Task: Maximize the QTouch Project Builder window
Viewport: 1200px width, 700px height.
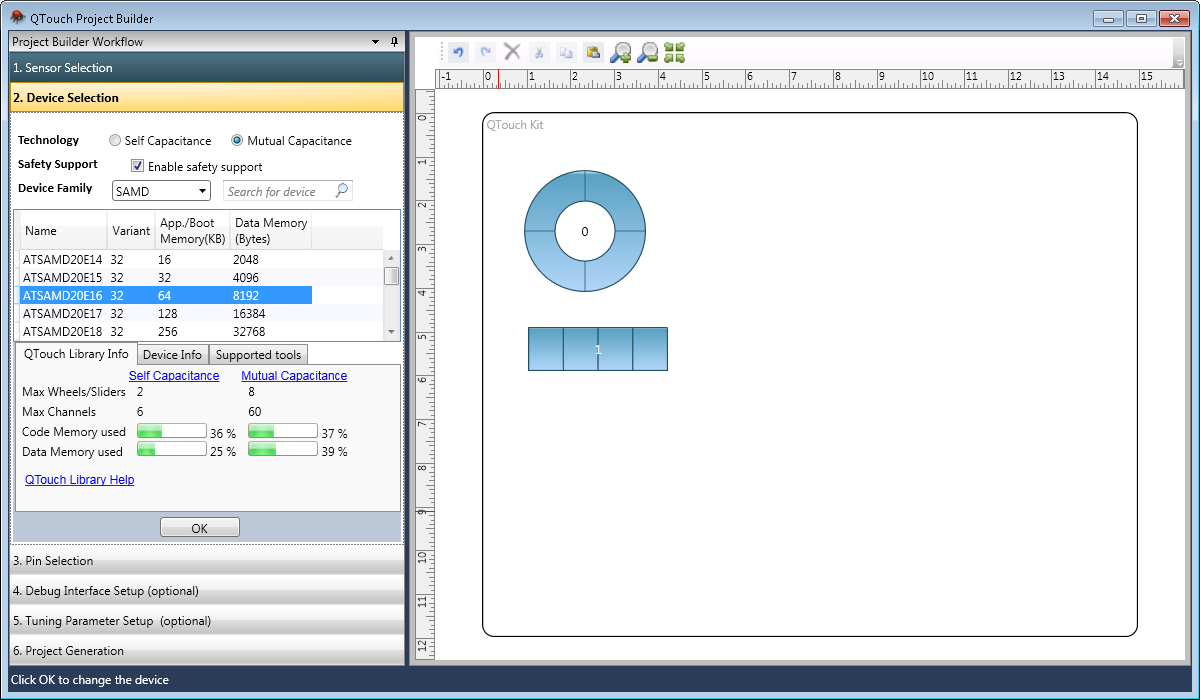Action: pyautogui.click(x=1141, y=18)
